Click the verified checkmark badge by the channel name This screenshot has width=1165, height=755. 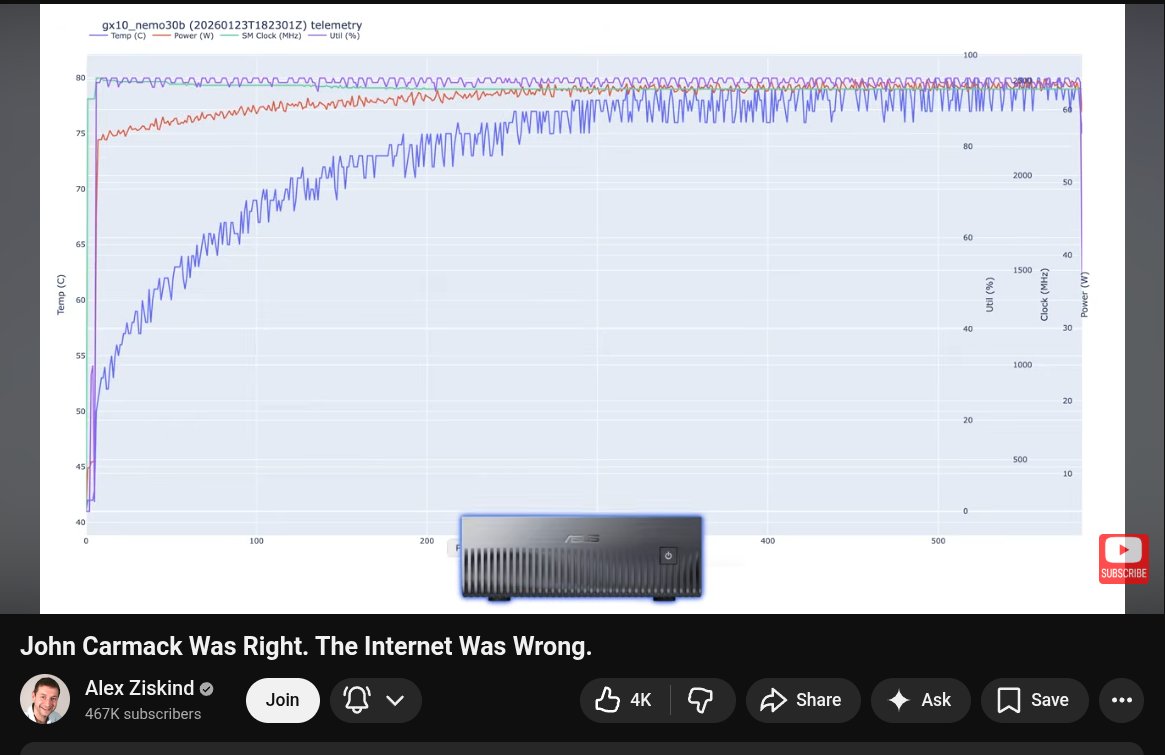(x=206, y=688)
